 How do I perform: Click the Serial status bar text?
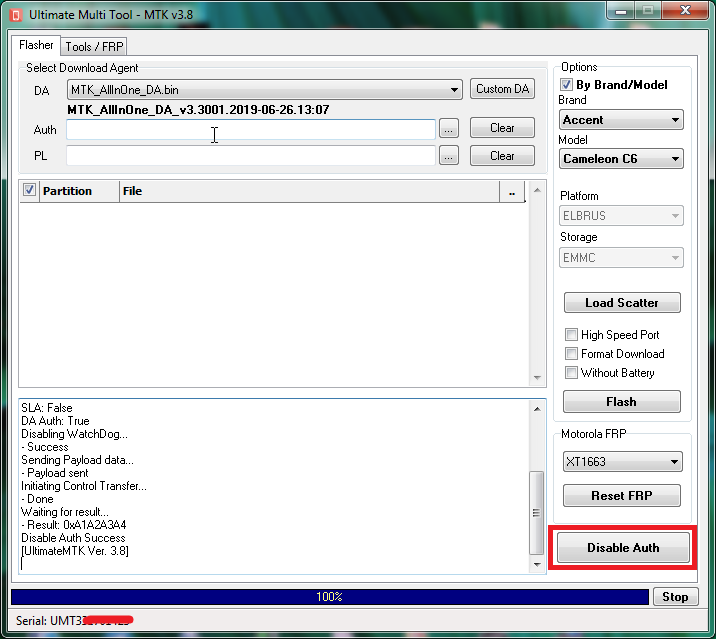tap(74, 621)
